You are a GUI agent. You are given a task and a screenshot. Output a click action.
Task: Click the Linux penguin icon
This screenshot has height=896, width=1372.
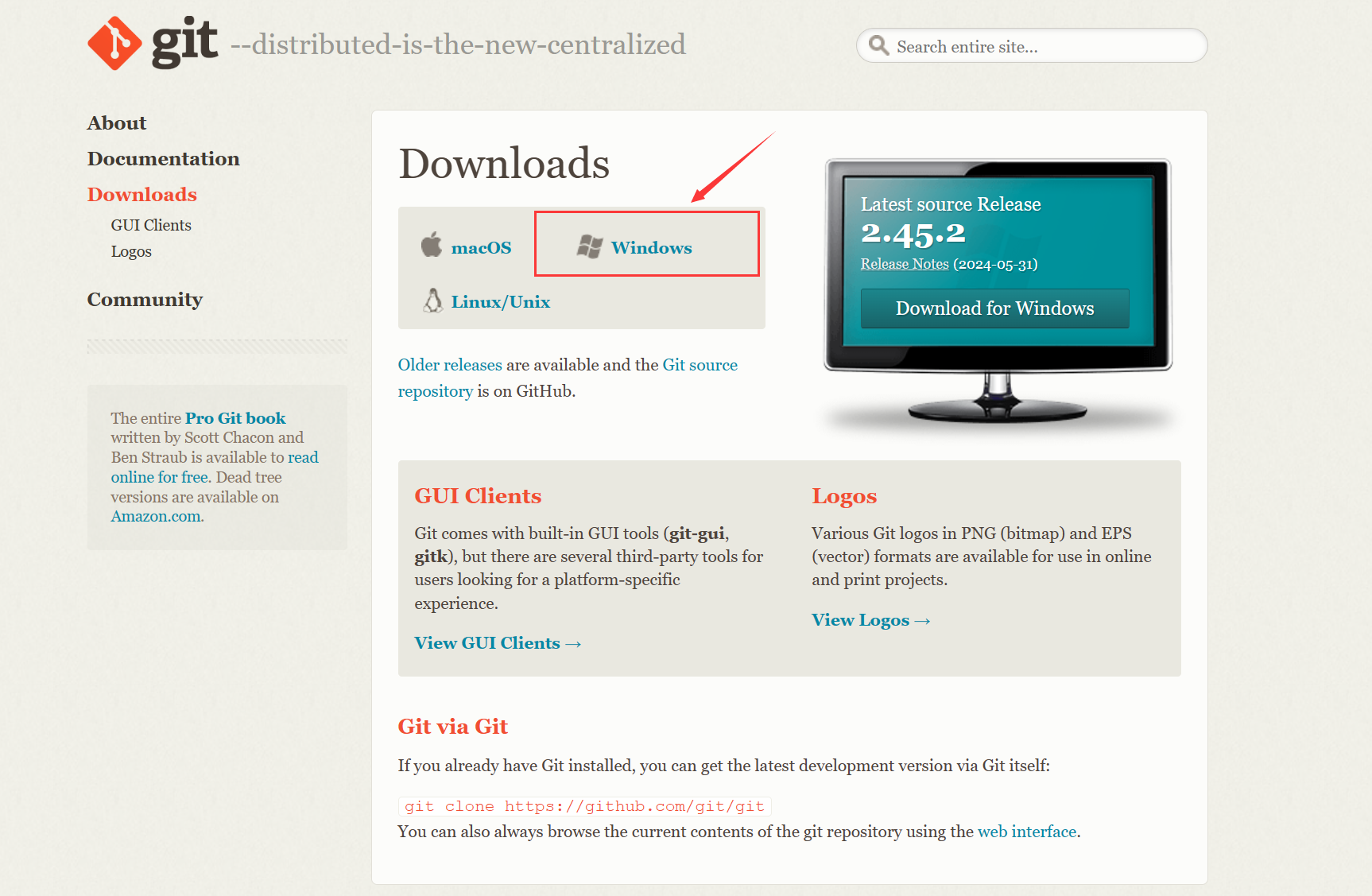pyautogui.click(x=432, y=301)
